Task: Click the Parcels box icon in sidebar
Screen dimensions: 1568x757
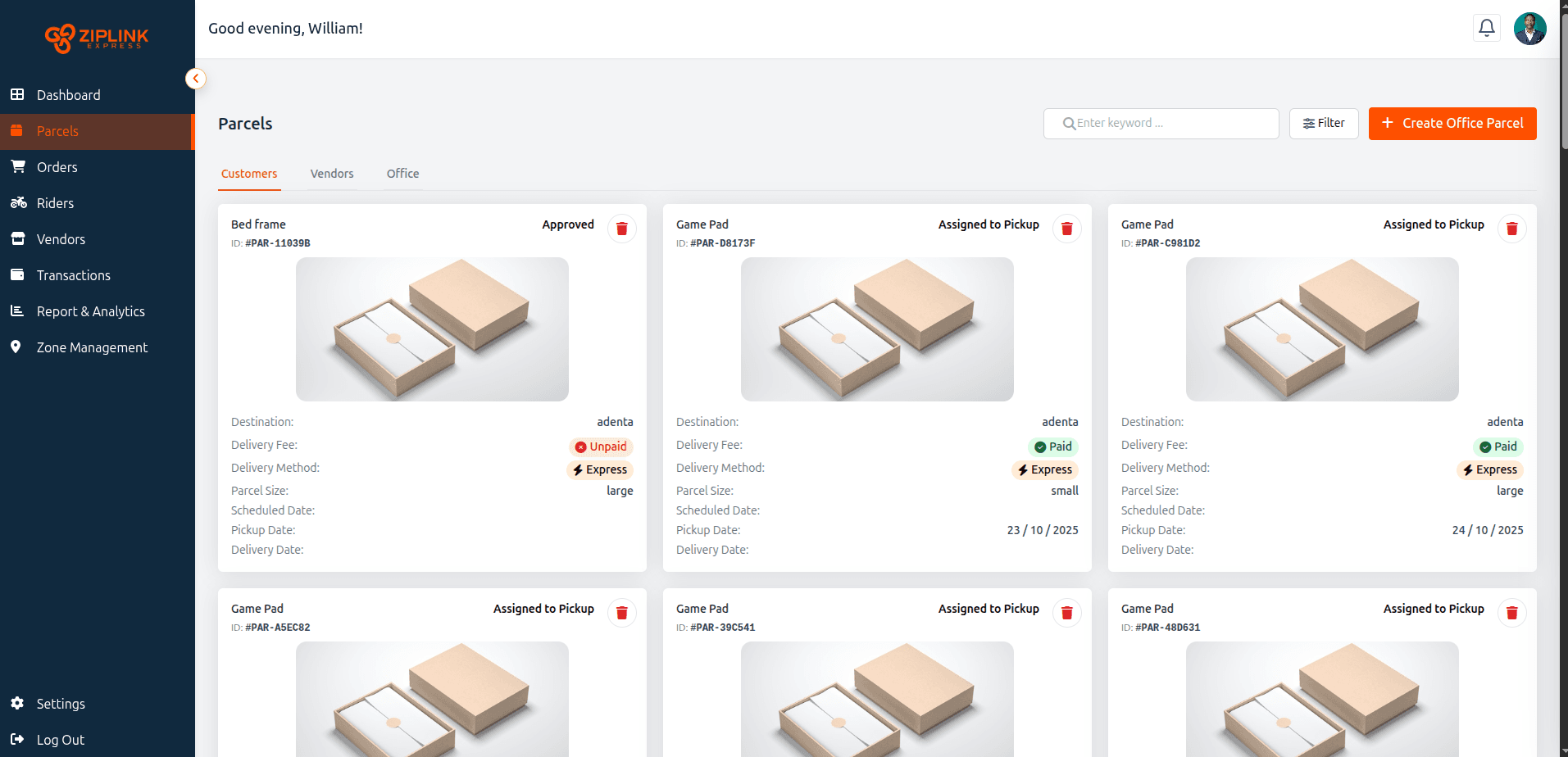Action: point(16,130)
